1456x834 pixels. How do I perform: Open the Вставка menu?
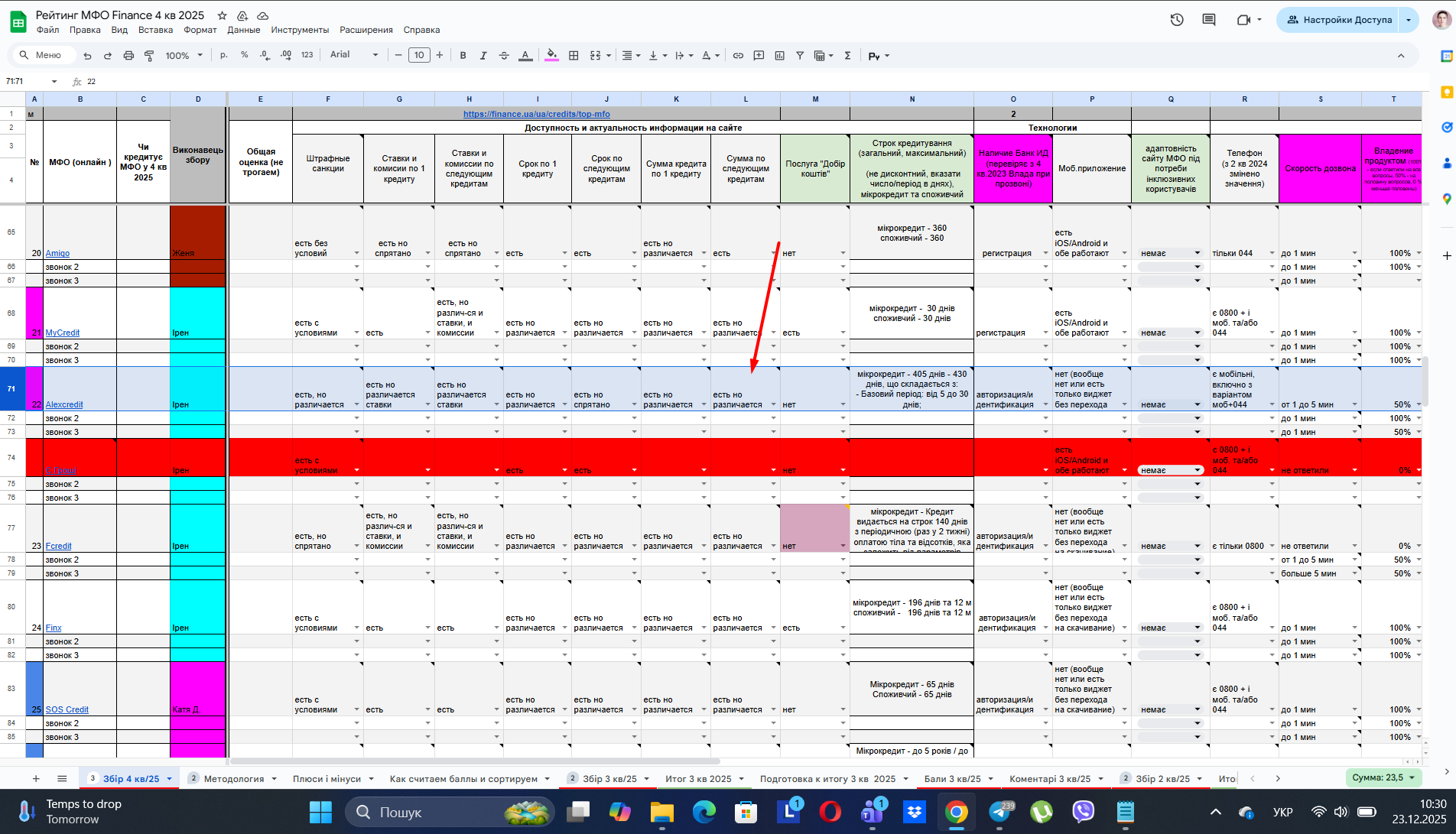click(155, 30)
